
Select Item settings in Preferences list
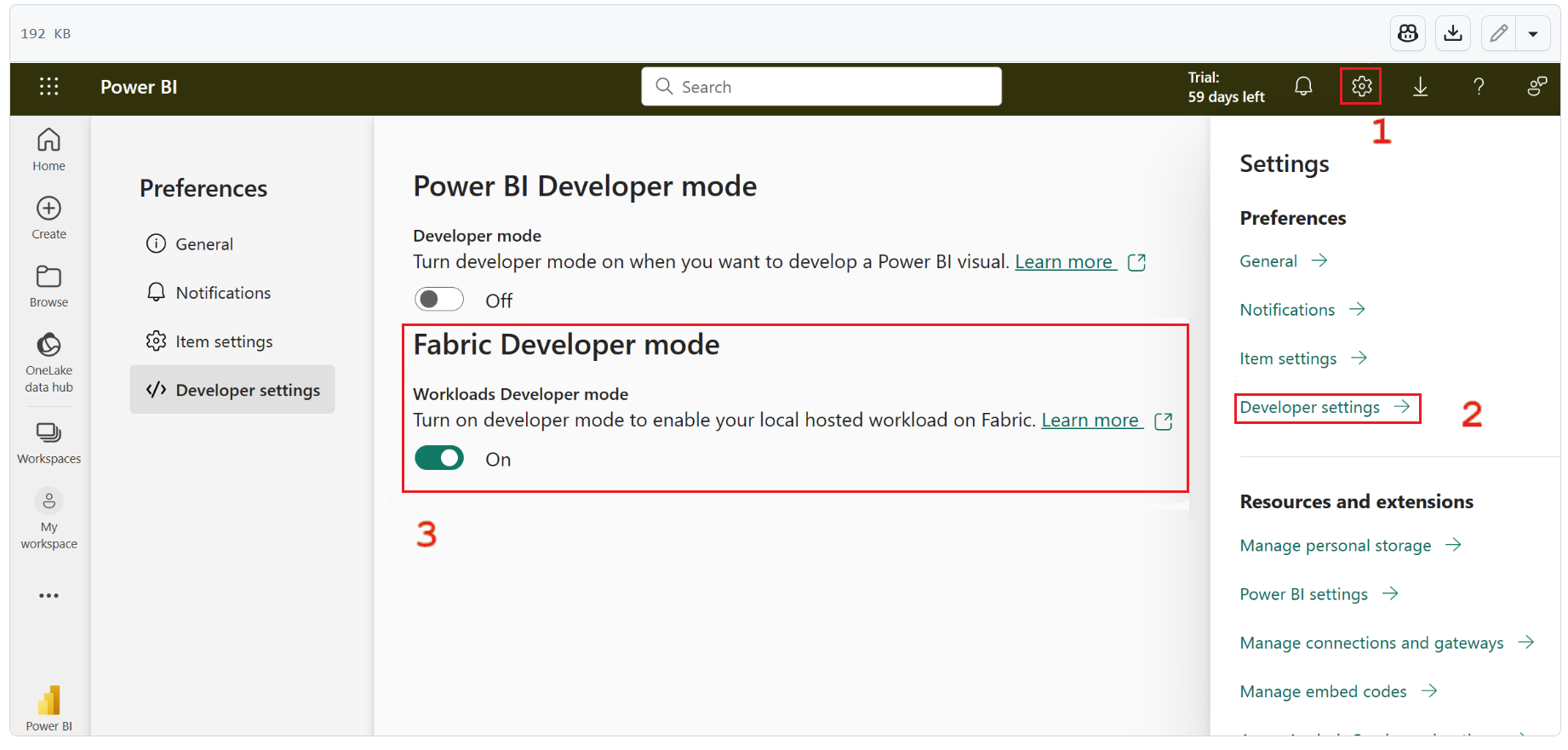click(232, 341)
